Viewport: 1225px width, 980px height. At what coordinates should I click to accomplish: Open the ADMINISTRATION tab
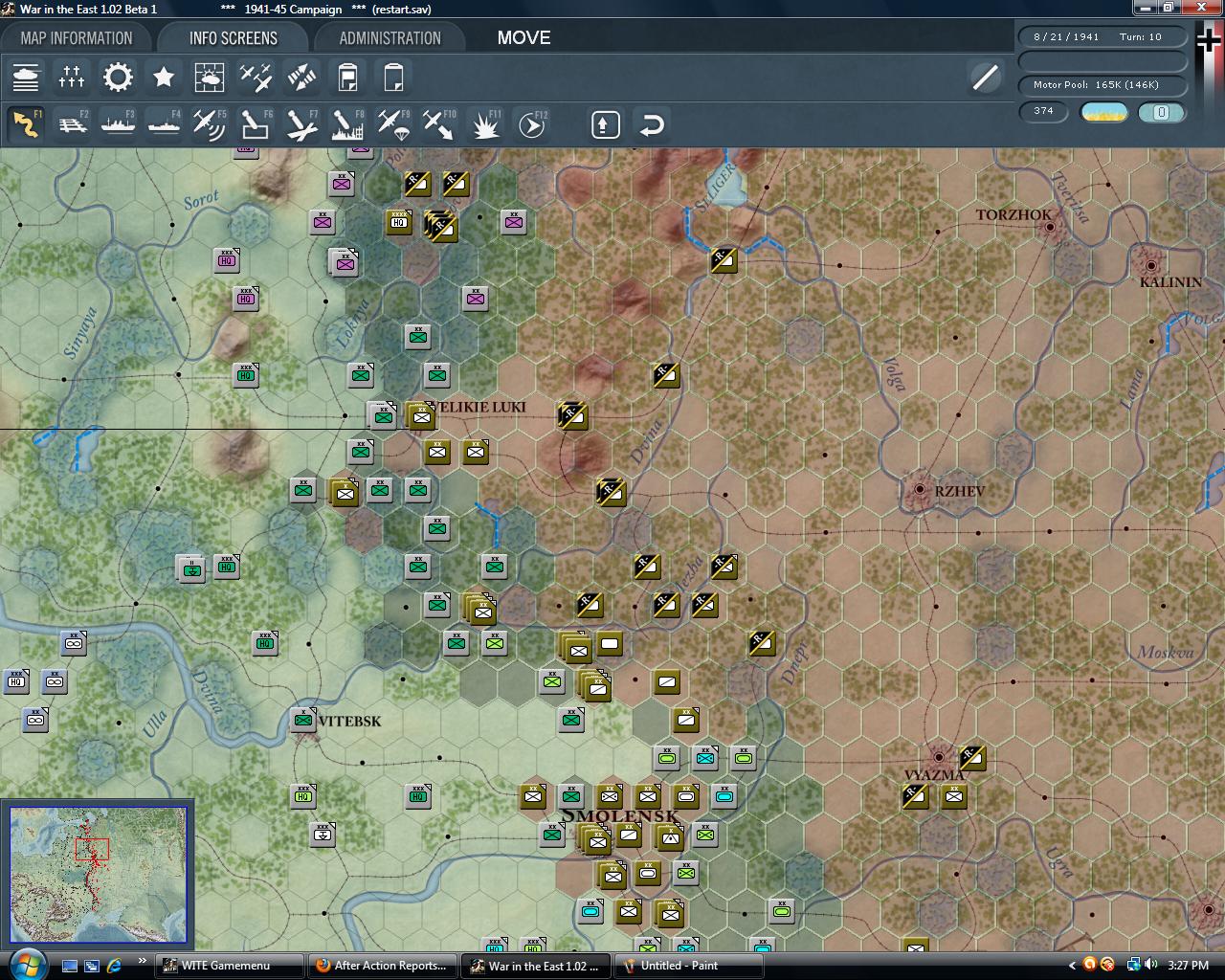(390, 38)
